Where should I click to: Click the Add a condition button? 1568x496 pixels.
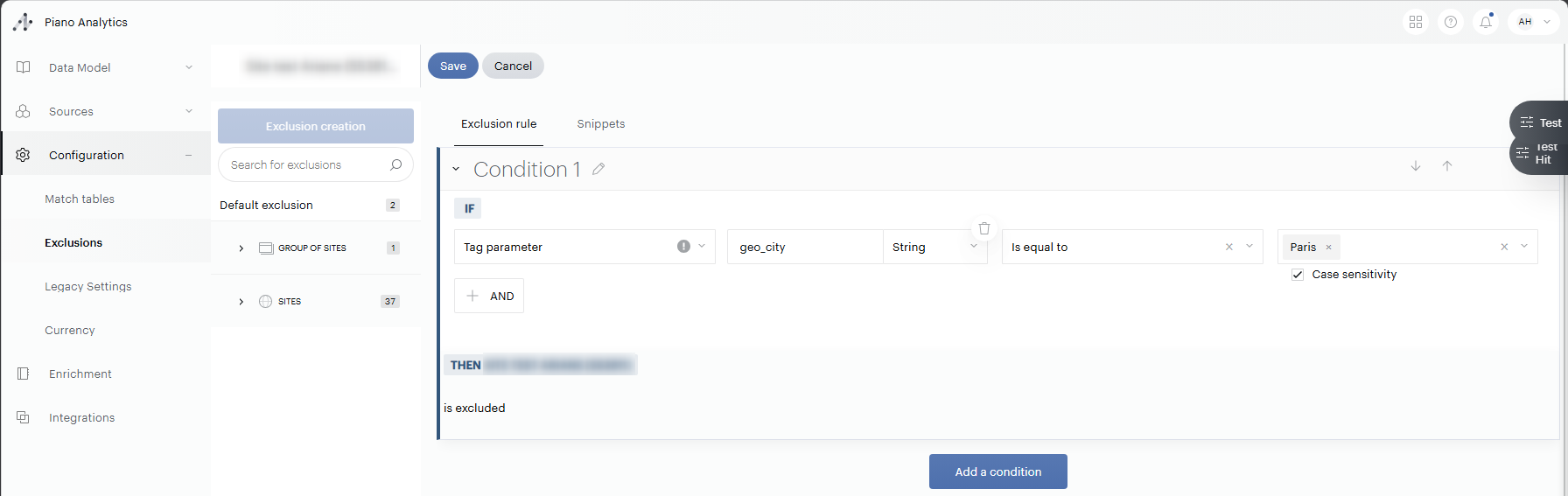(997, 472)
